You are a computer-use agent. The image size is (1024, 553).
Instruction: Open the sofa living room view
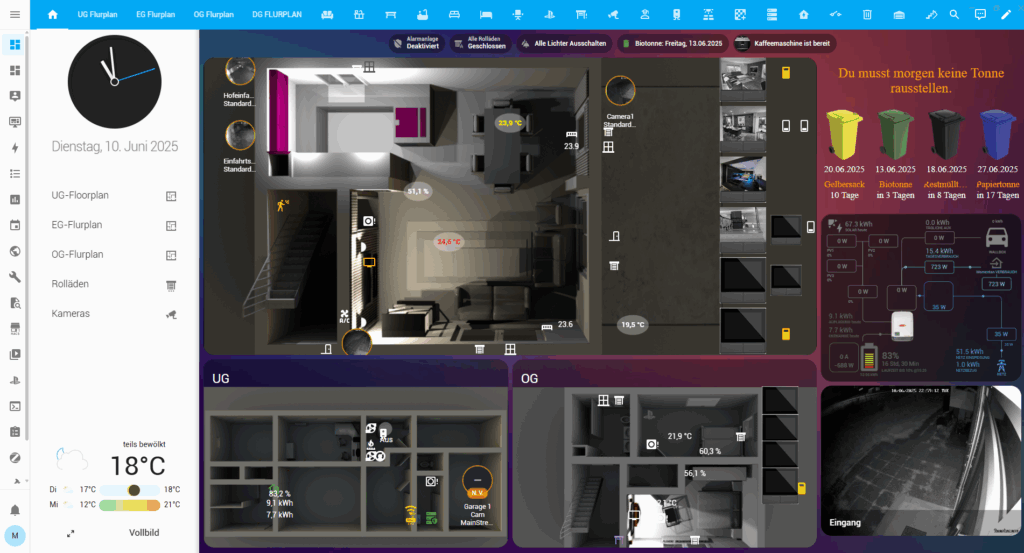(x=327, y=14)
